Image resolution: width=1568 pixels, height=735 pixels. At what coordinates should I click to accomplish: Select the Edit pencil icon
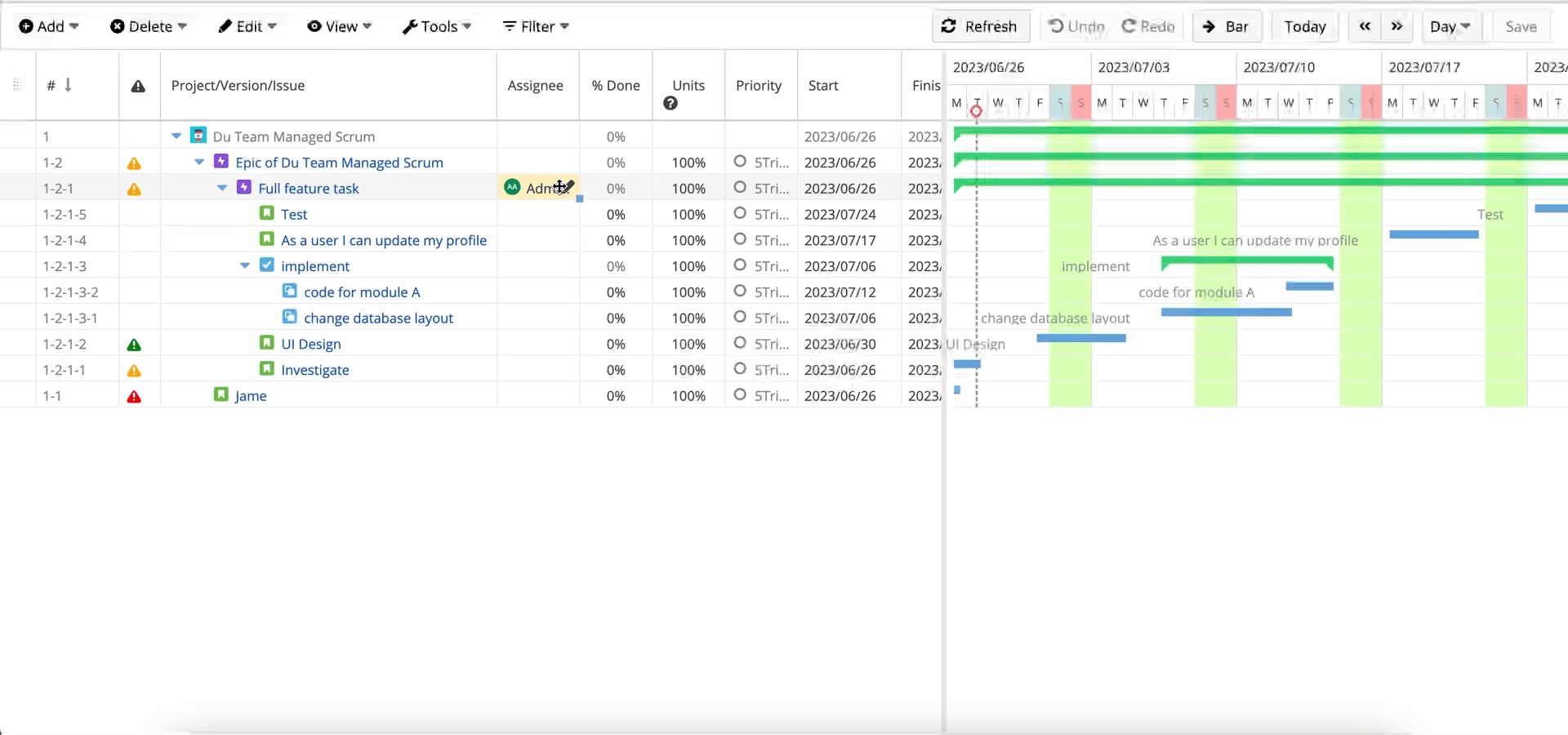227,26
